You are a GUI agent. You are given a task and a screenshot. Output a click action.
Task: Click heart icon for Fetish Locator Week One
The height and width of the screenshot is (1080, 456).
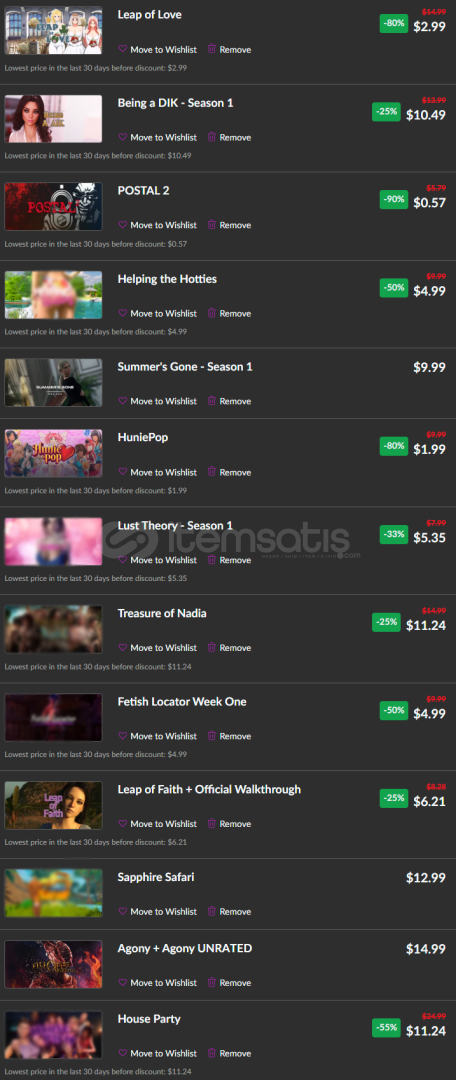coord(123,736)
